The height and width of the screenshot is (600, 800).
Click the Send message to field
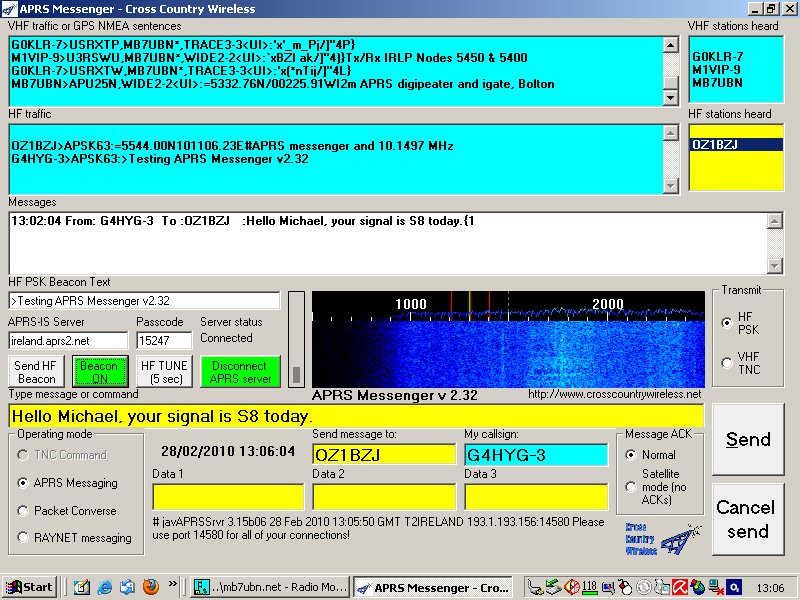pyautogui.click(x=384, y=454)
